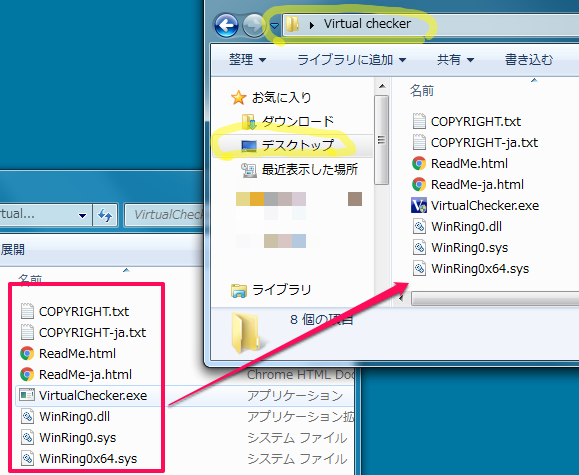The image size is (579, 475).
Task: Go back with the blue Back arrow
Action: [226, 25]
